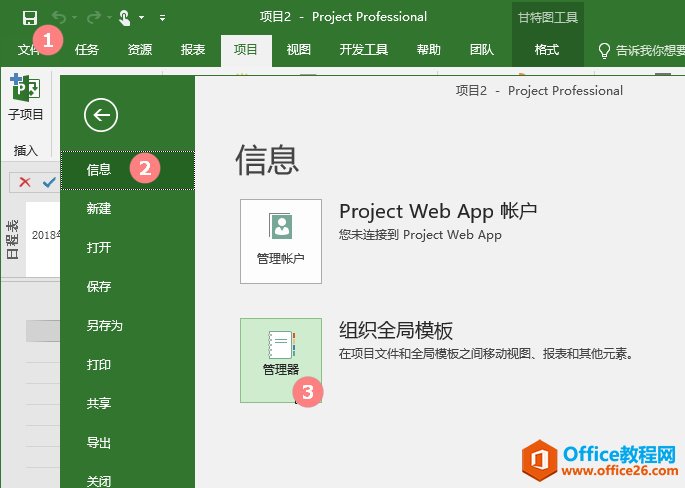Image resolution: width=685 pixels, height=488 pixels.
Task: Select 打印 Print in backstage menu
Action: pyautogui.click(x=99, y=365)
